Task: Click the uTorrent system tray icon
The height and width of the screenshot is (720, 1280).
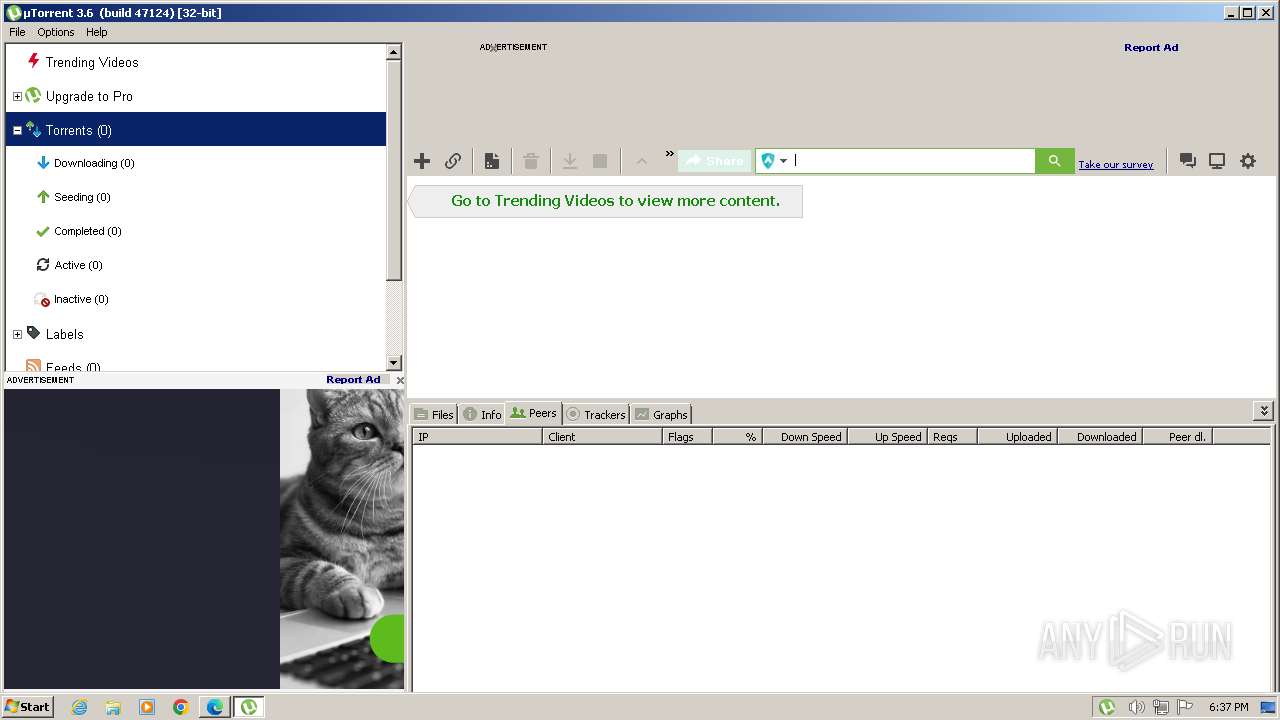Action: pyautogui.click(x=1107, y=707)
